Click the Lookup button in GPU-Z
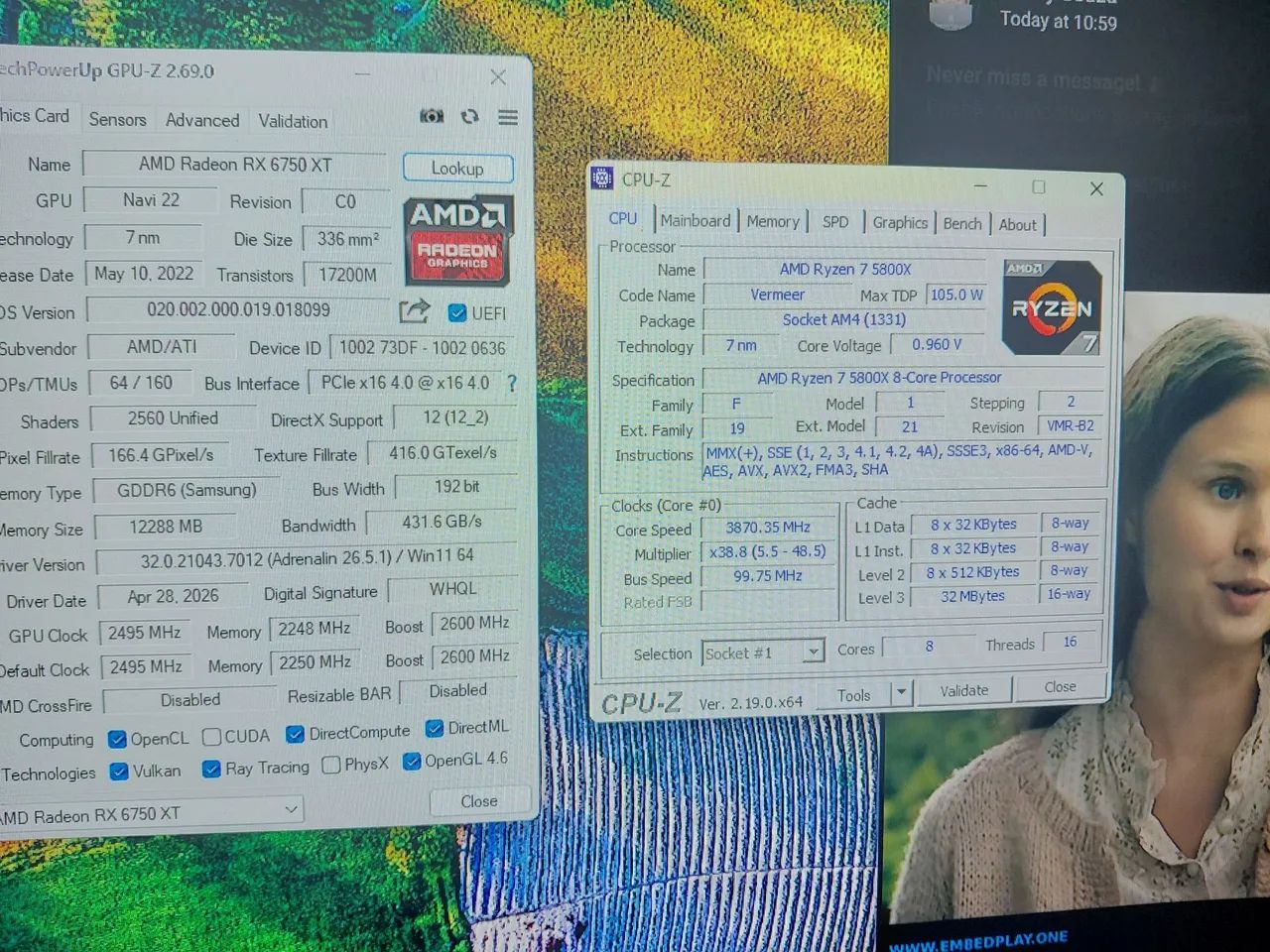Viewport: 1270px width, 952px height. (x=457, y=168)
